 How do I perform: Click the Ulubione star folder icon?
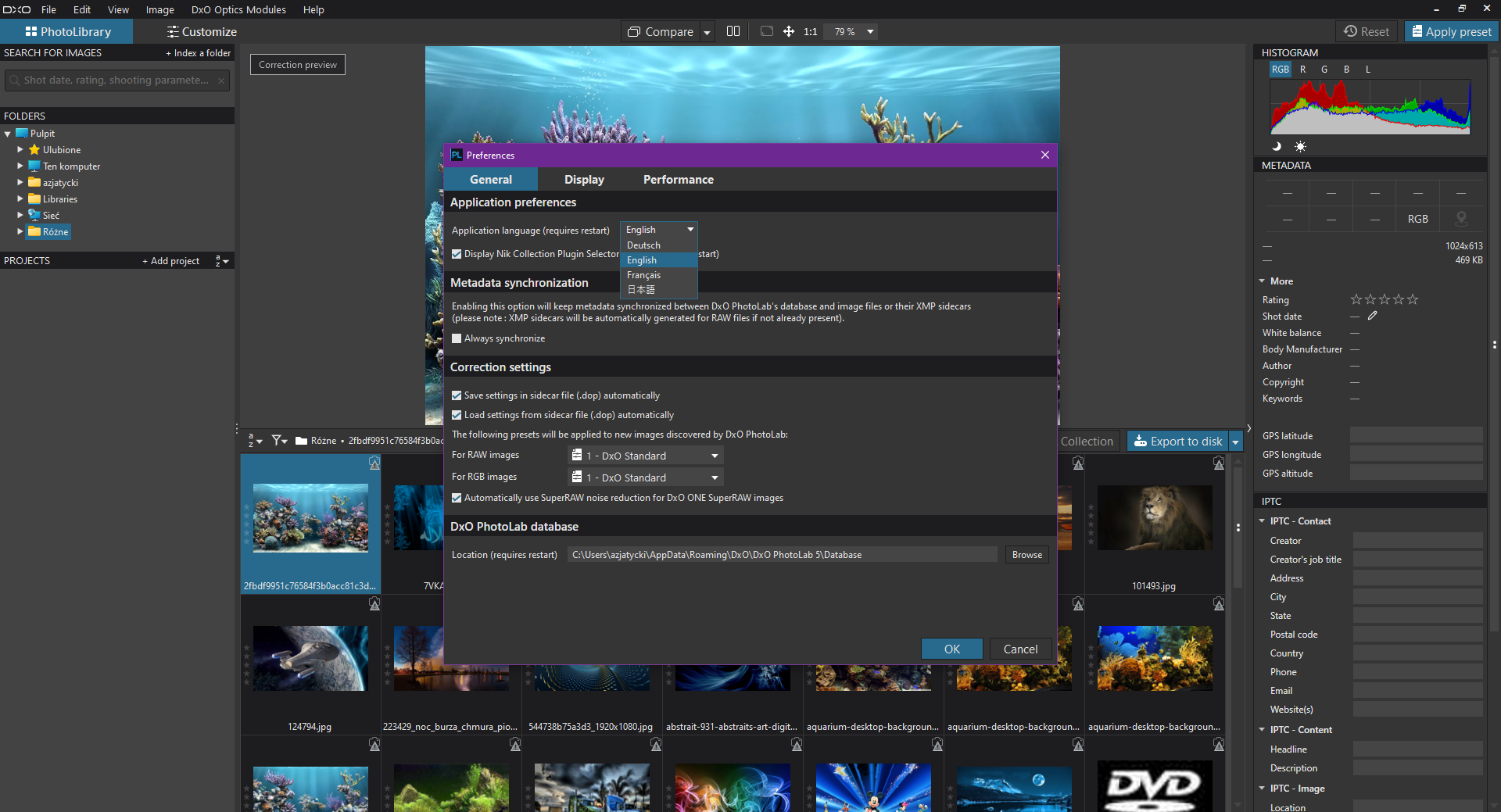click(x=34, y=150)
